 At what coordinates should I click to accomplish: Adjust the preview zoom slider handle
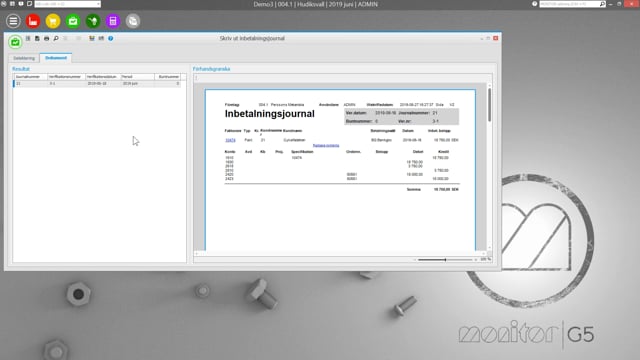coord(445,260)
